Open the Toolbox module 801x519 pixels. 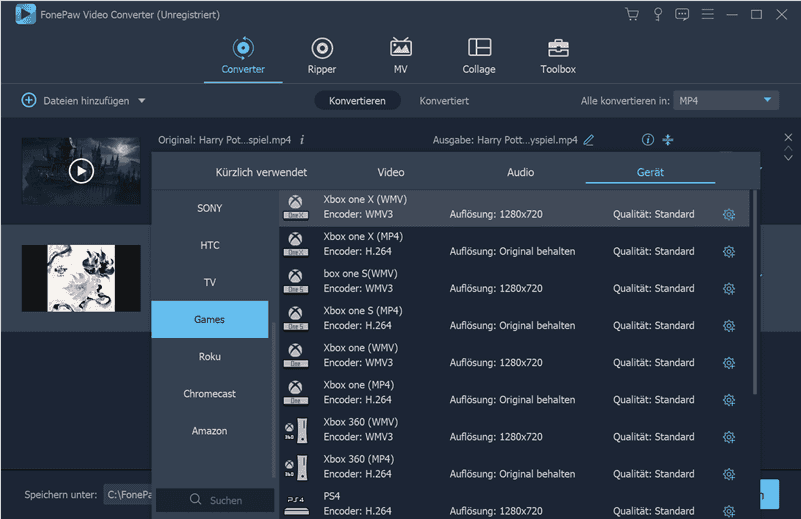click(558, 56)
